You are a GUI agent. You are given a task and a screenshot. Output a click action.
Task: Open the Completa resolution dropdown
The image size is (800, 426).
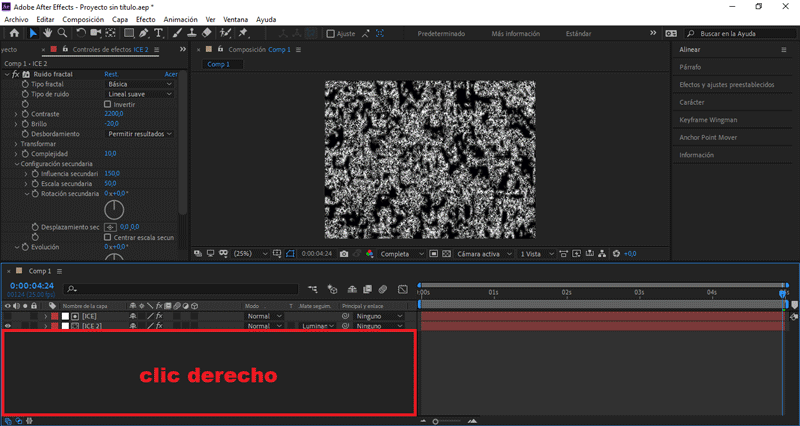[402, 254]
